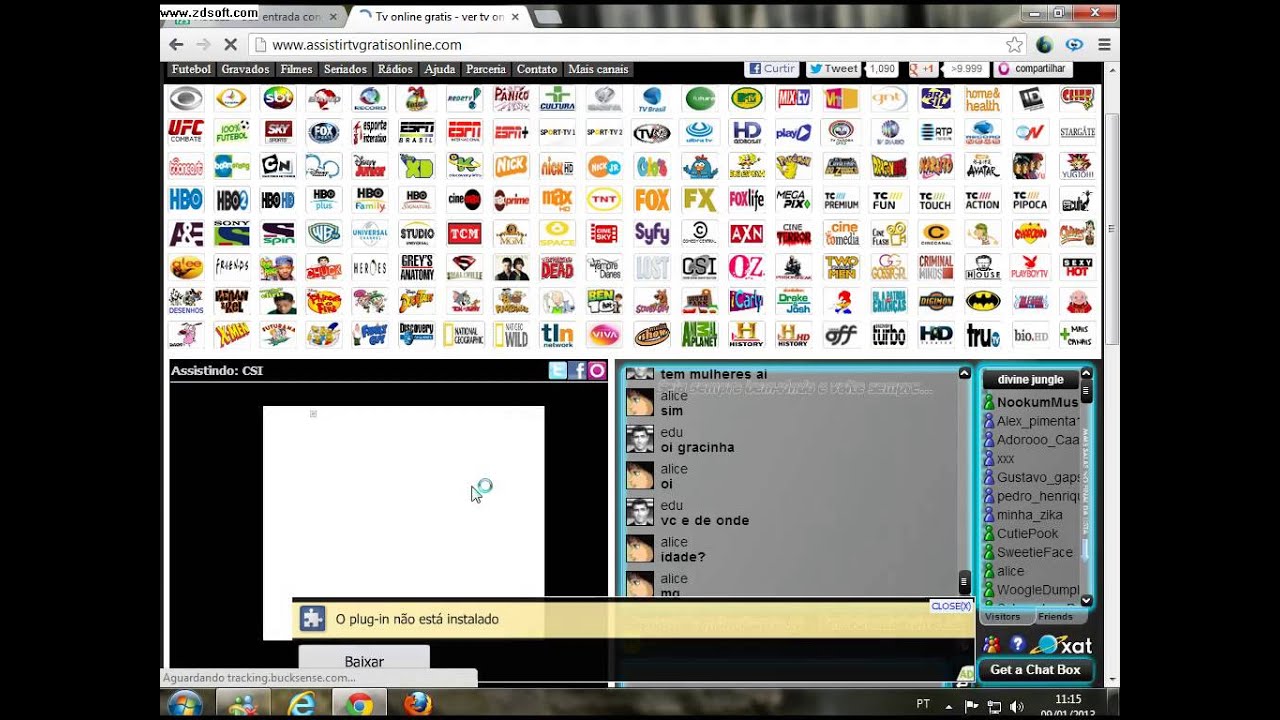Click the Facebook Curtir button
Screen dimensions: 1280x720
771,69
